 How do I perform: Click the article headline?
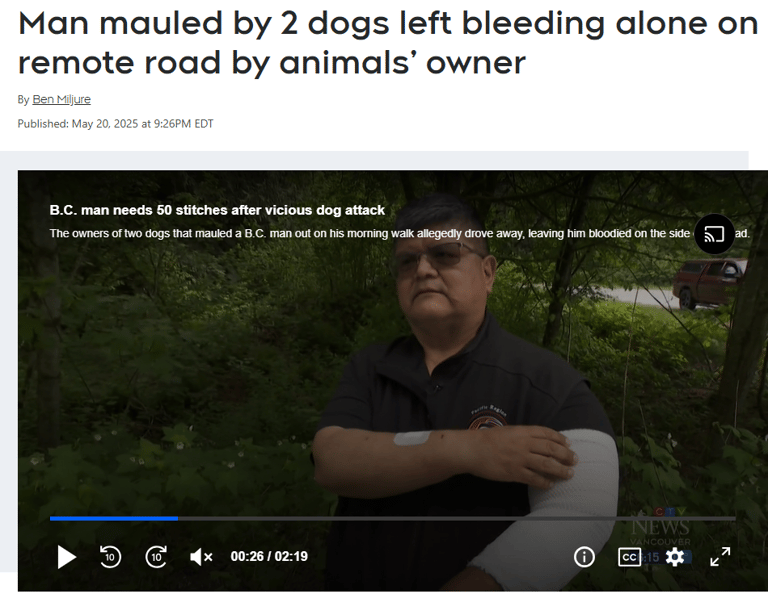click(387, 43)
